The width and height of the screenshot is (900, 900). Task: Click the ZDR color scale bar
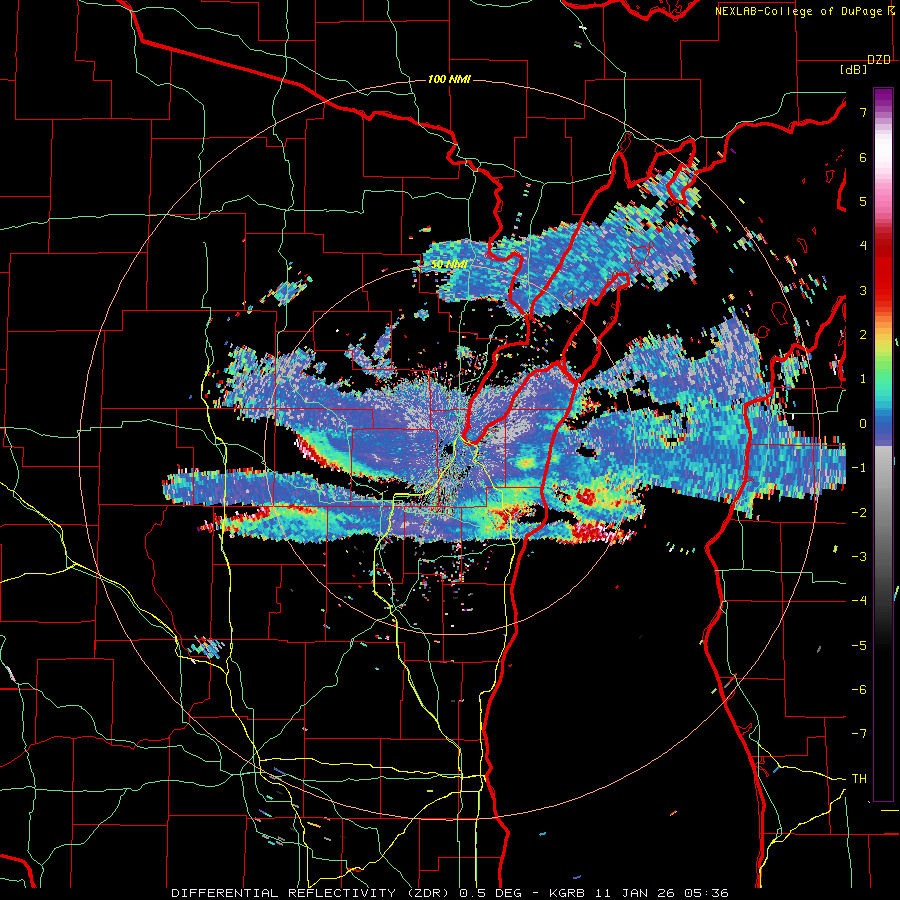pyautogui.click(x=883, y=444)
